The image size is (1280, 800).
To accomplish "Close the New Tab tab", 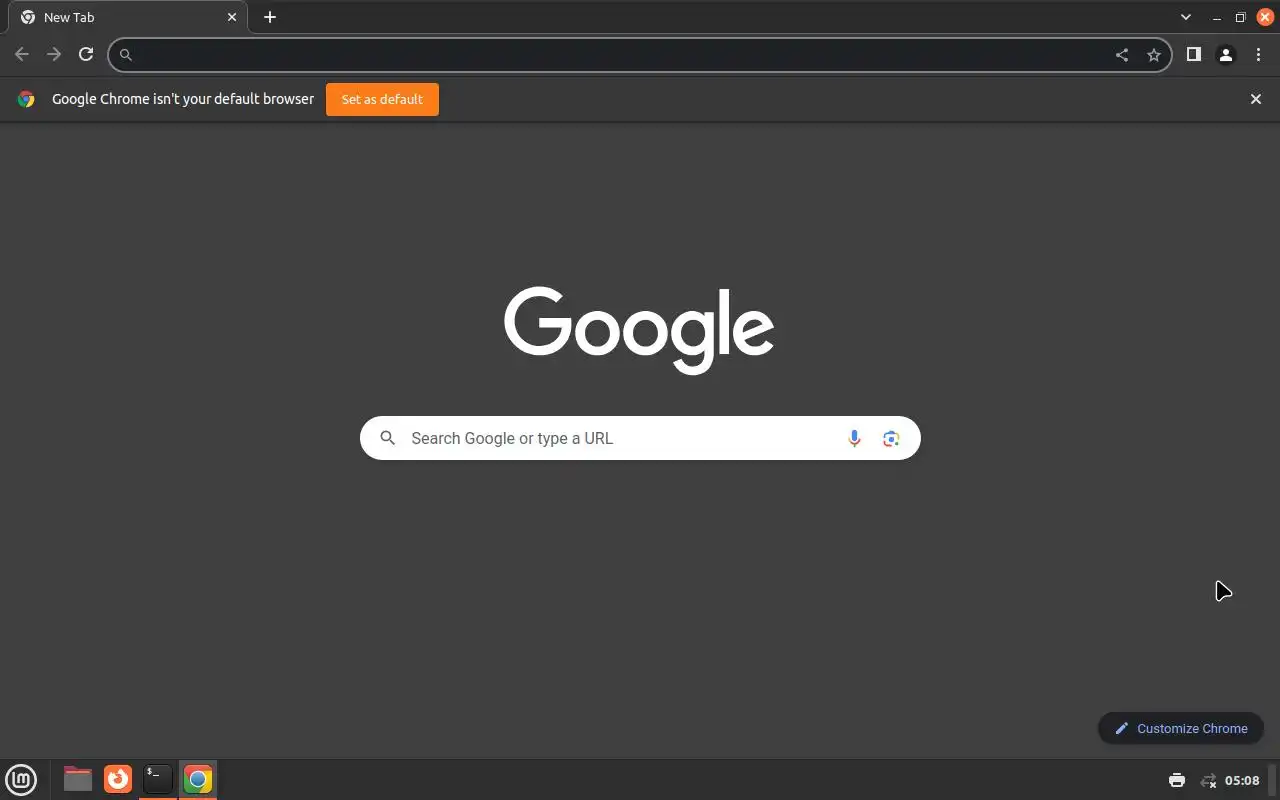I will click(232, 17).
